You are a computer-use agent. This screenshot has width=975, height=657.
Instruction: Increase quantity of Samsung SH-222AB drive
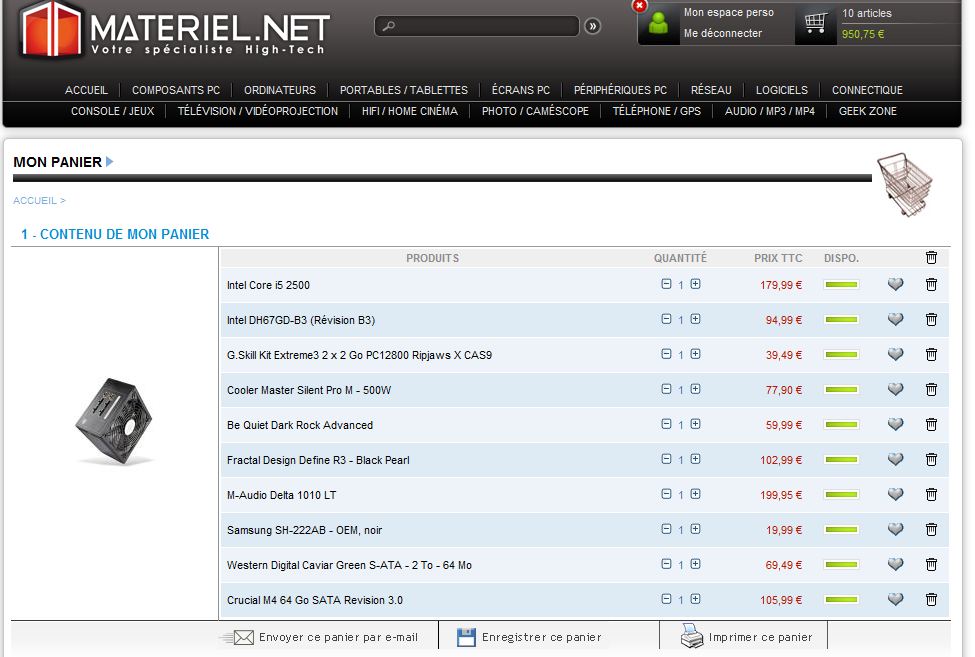click(x=695, y=529)
